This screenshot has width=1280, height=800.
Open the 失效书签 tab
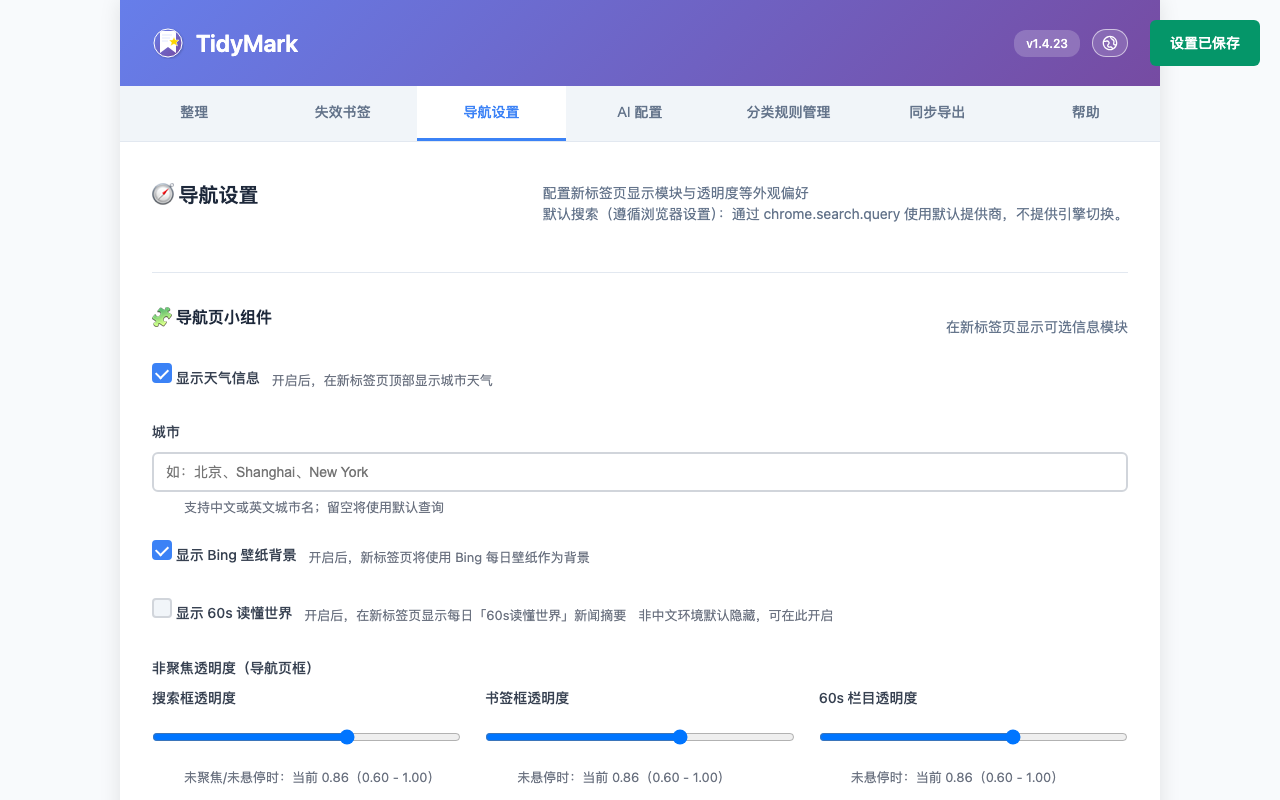[x=342, y=113]
